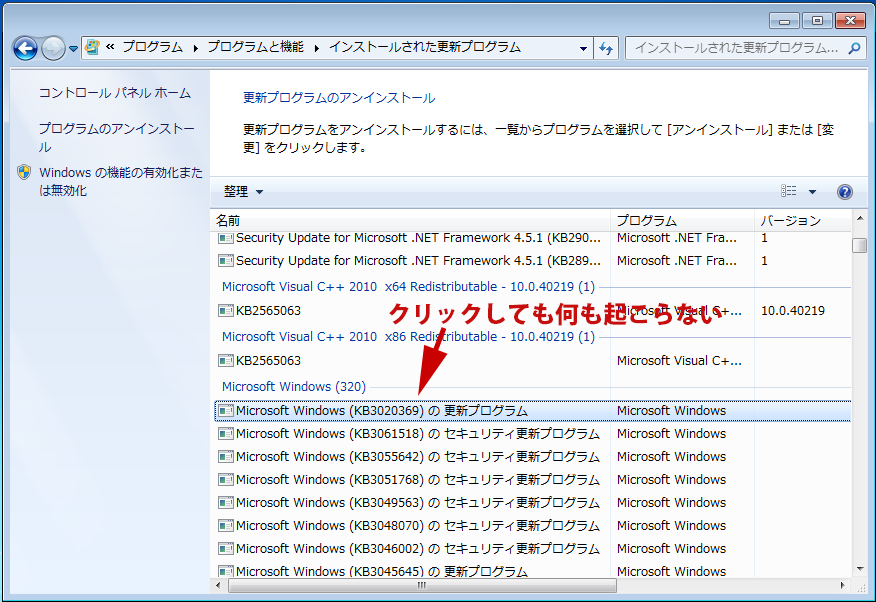Click the vertical scrollbar thumb

click(860, 246)
